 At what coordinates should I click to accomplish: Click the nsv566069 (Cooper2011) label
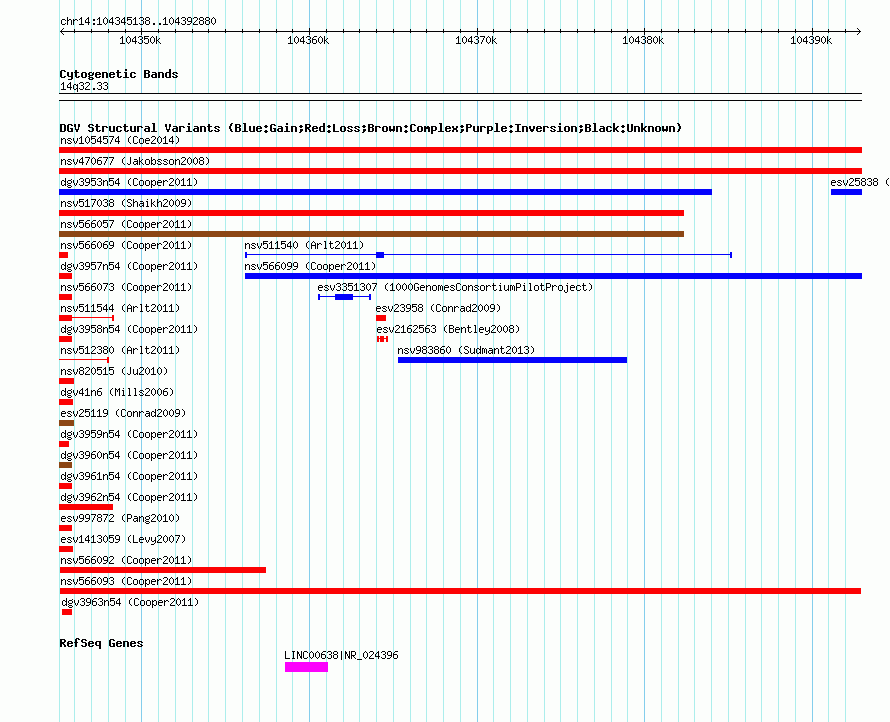point(126,245)
